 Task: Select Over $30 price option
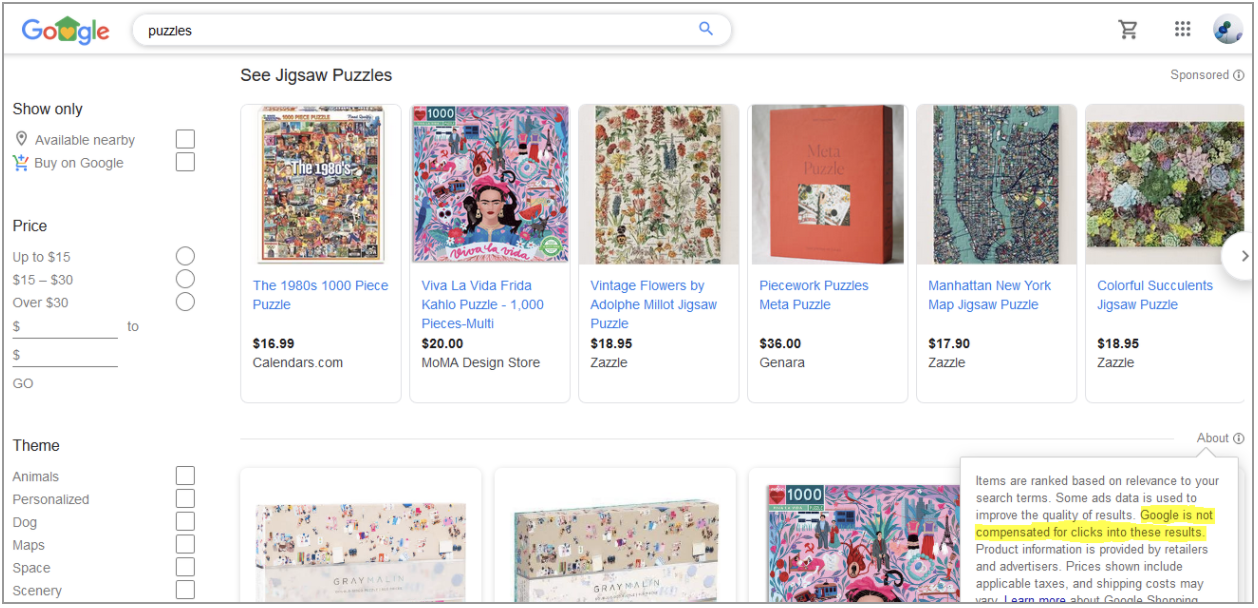click(x=185, y=302)
